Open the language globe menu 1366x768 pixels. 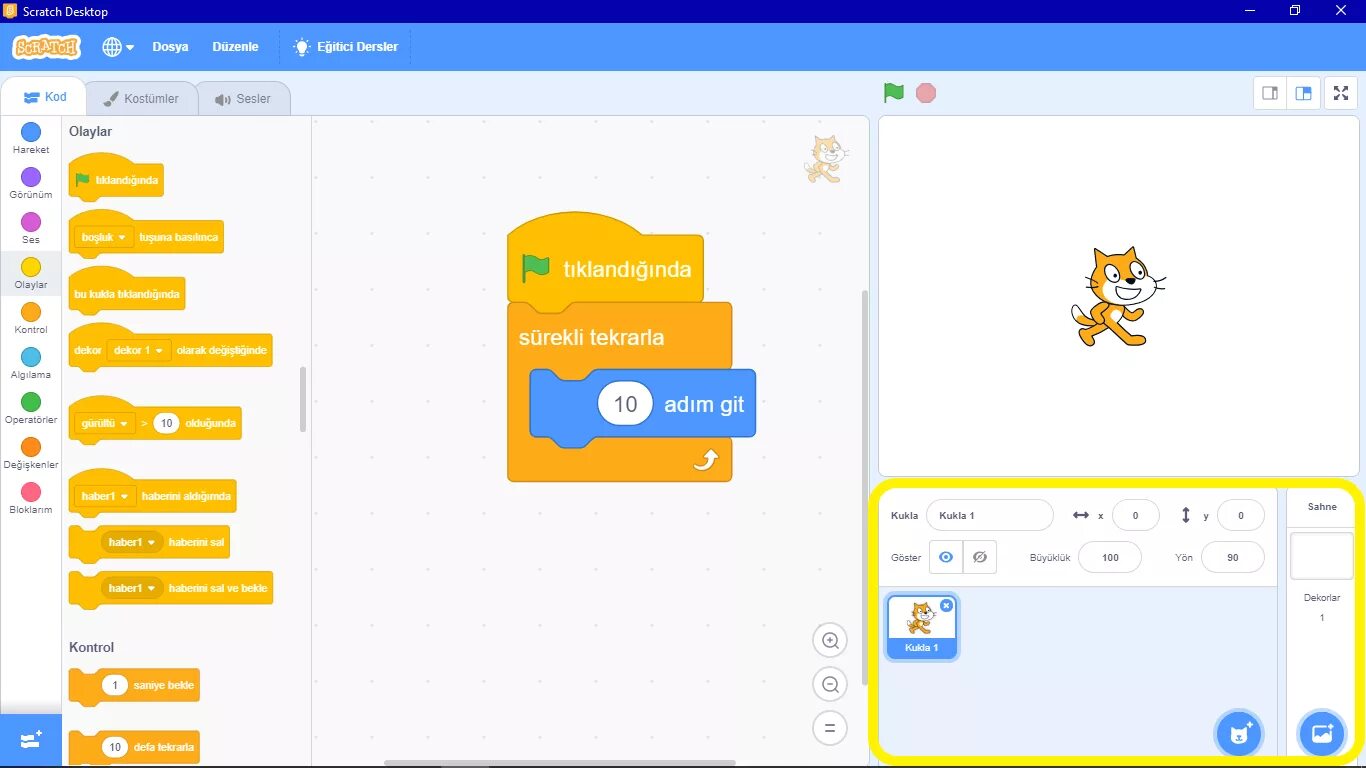tap(118, 47)
